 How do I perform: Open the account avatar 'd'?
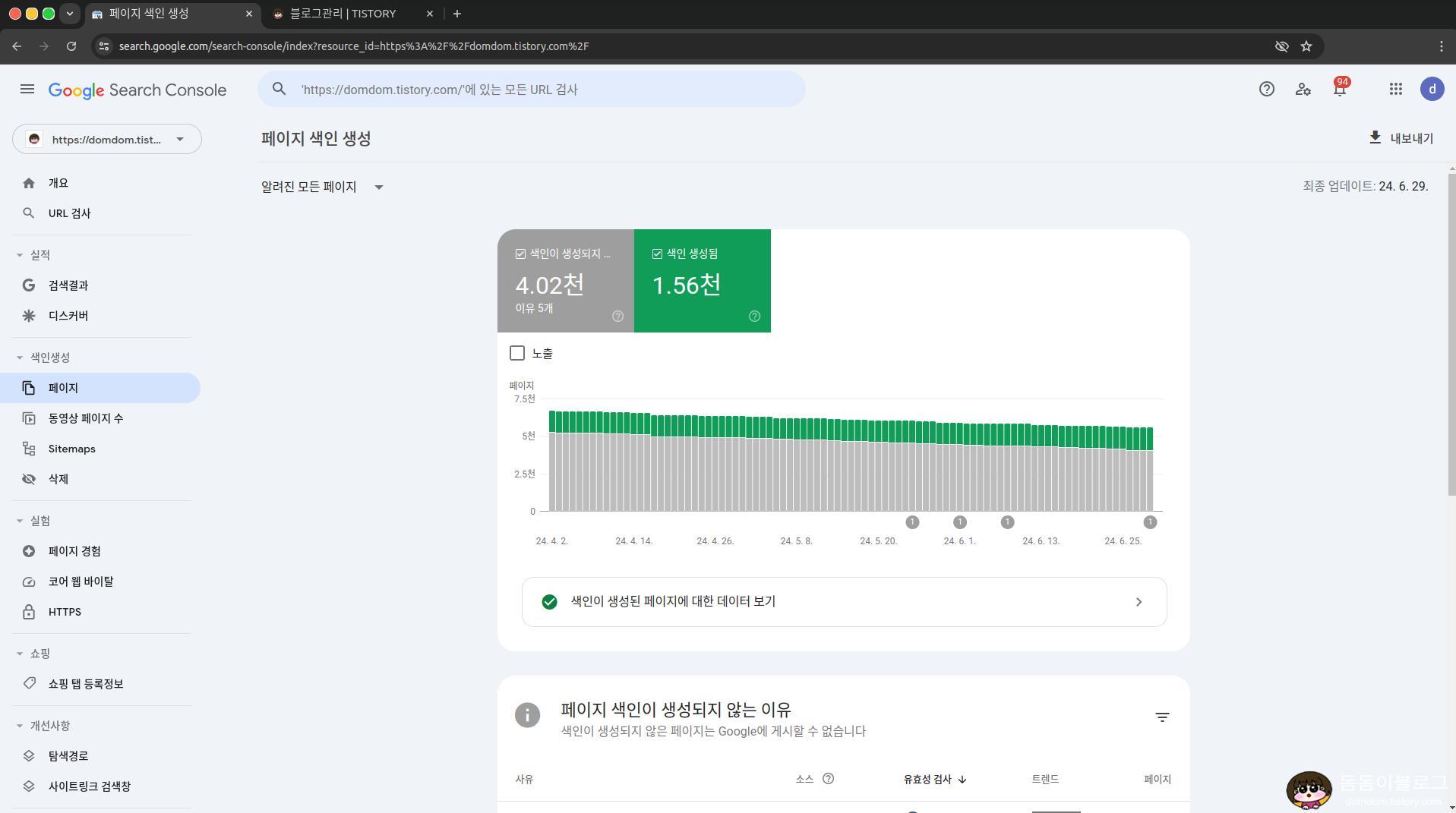click(1432, 90)
